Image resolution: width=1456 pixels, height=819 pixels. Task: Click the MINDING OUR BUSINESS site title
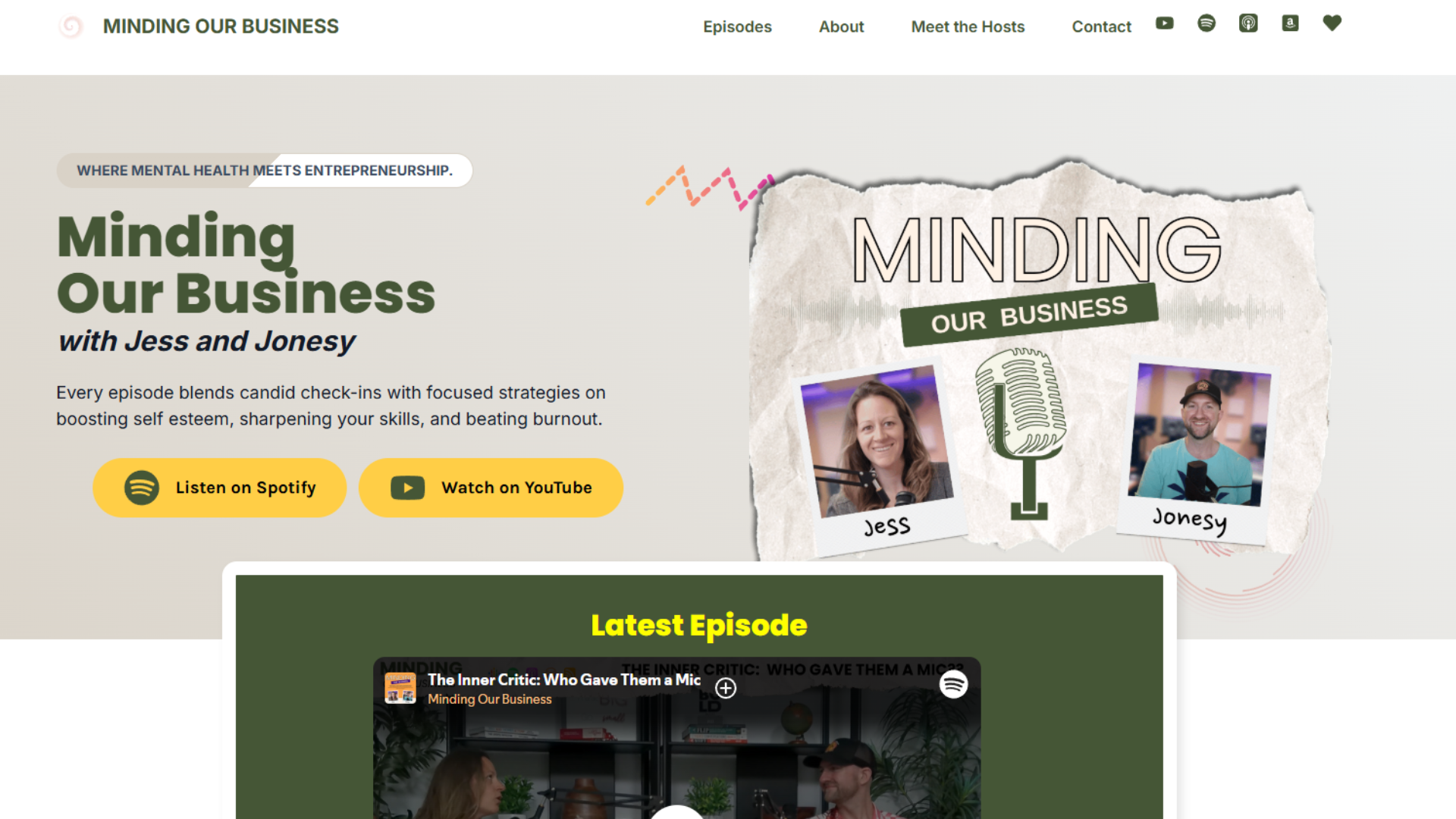221,27
